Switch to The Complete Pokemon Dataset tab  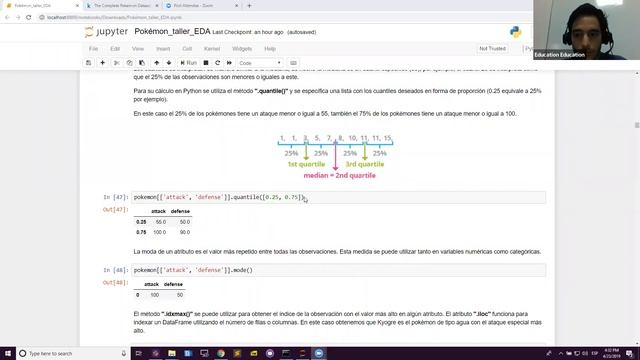122,6
